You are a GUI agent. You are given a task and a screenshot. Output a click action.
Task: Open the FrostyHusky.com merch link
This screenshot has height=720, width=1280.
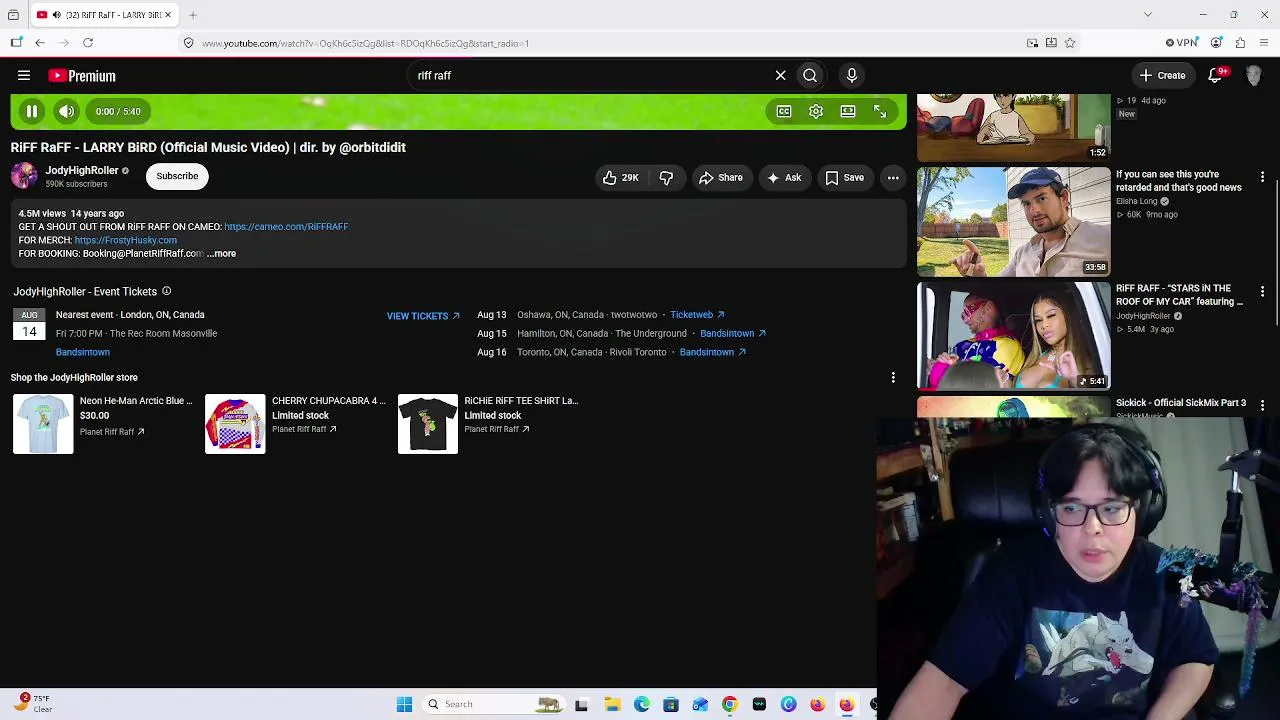(125, 240)
